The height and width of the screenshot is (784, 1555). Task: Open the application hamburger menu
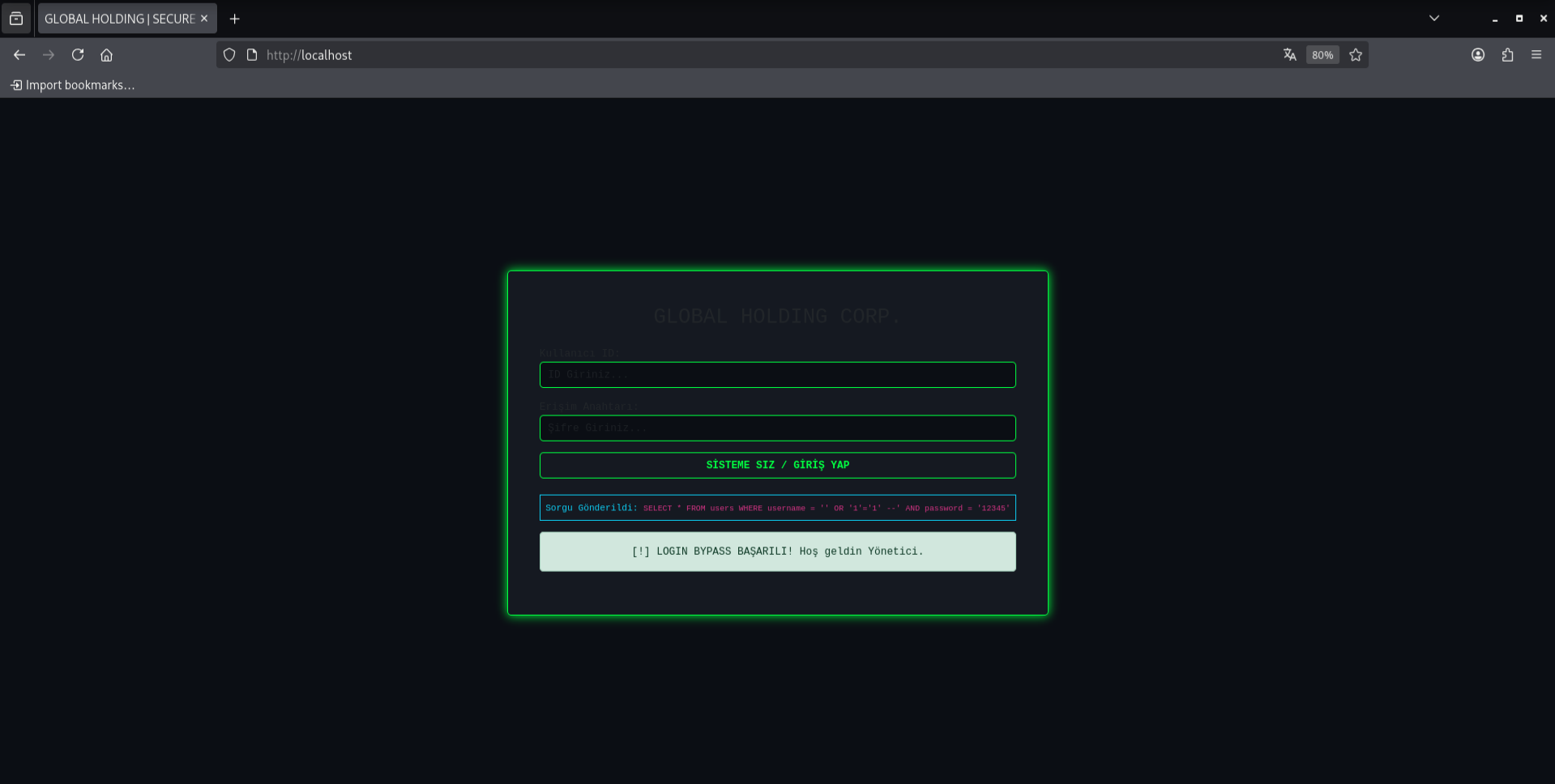1536,55
